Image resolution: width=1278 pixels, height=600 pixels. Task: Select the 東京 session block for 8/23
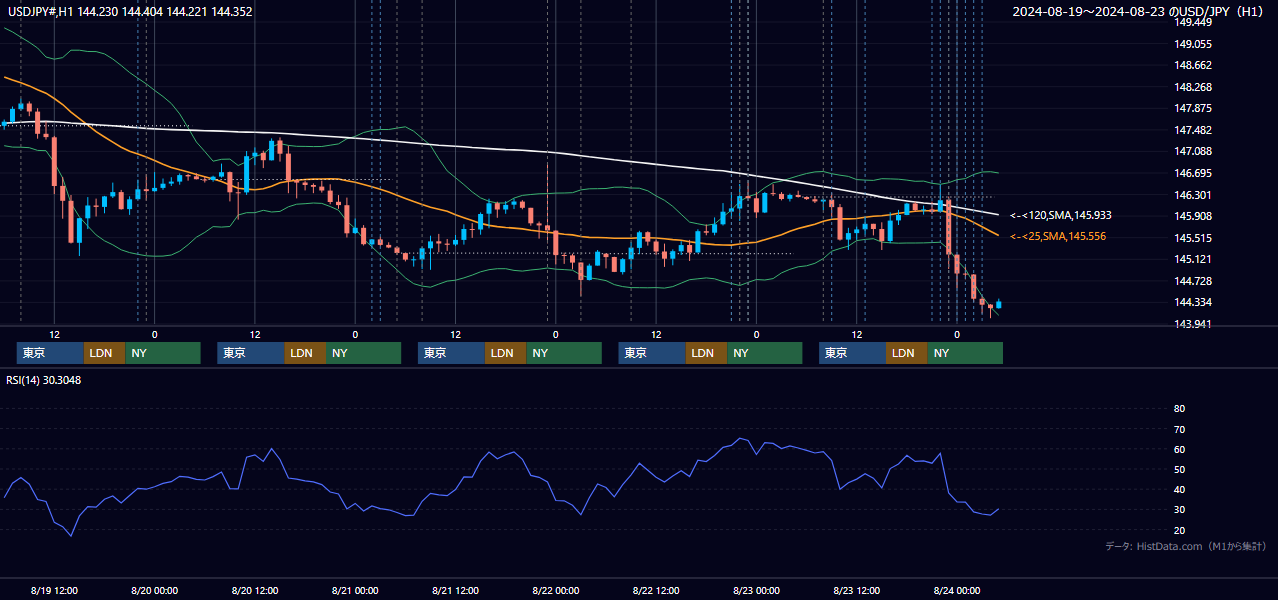[852, 353]
